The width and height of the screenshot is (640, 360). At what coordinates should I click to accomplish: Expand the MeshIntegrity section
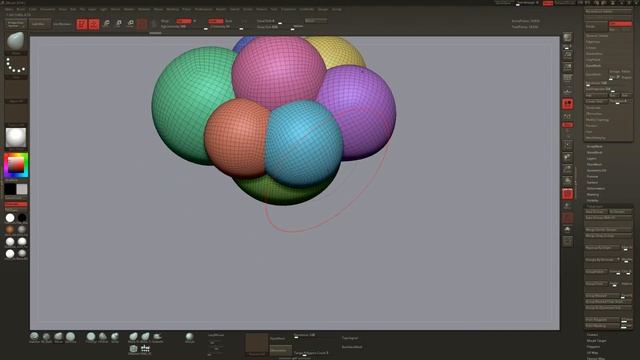pos(596,138)
